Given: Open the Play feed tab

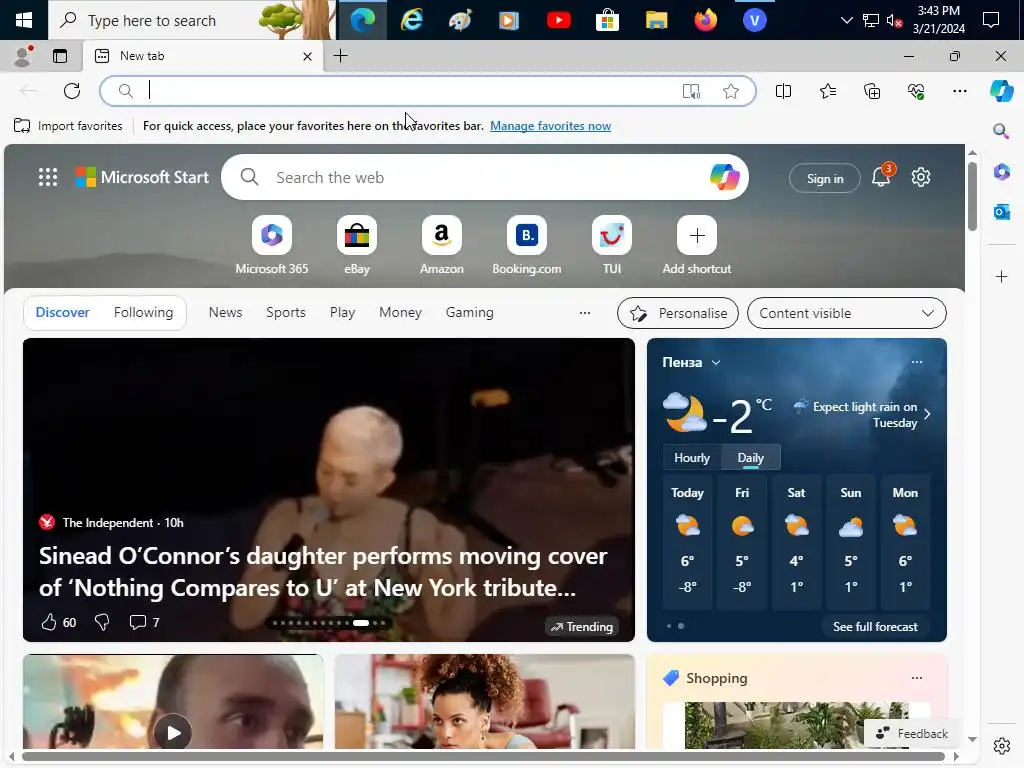Looking at the screenshot, I should 342,312.
